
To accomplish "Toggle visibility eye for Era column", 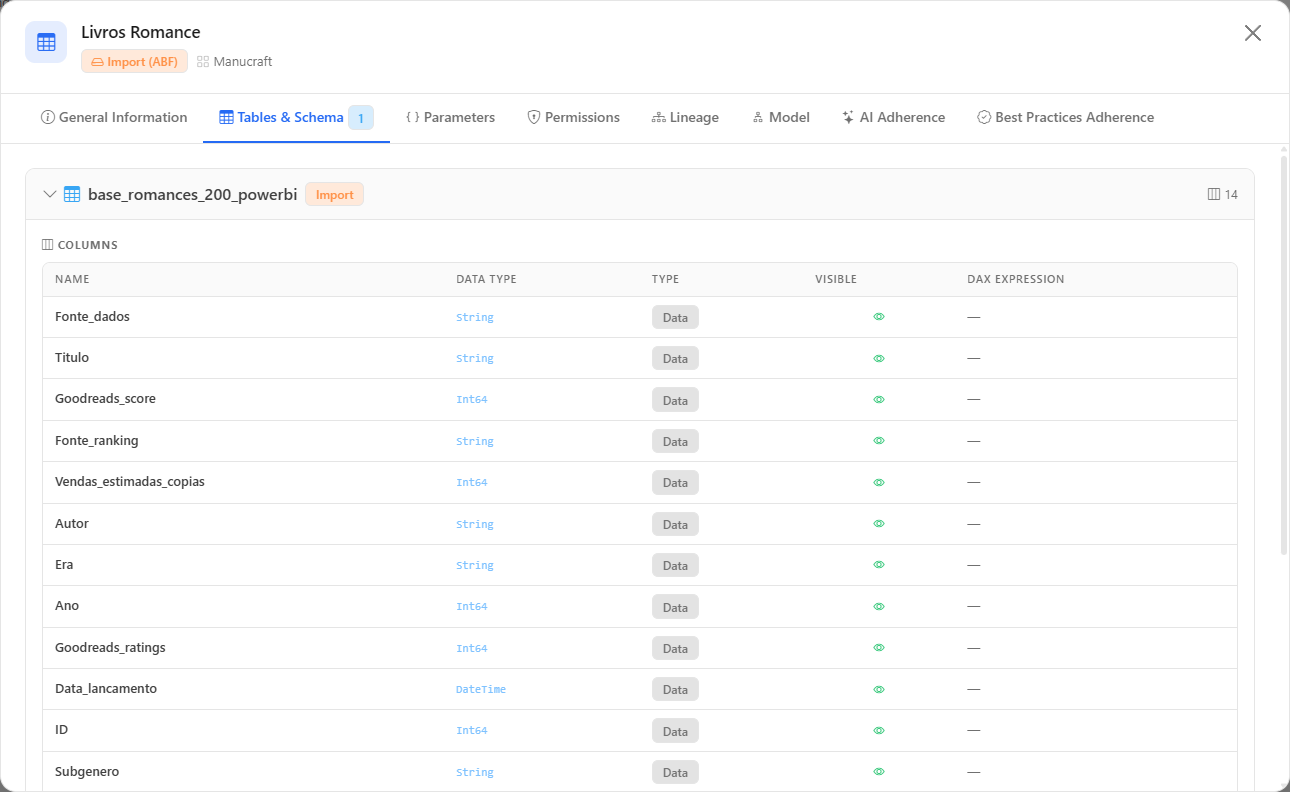I will [x=879, y=565].
